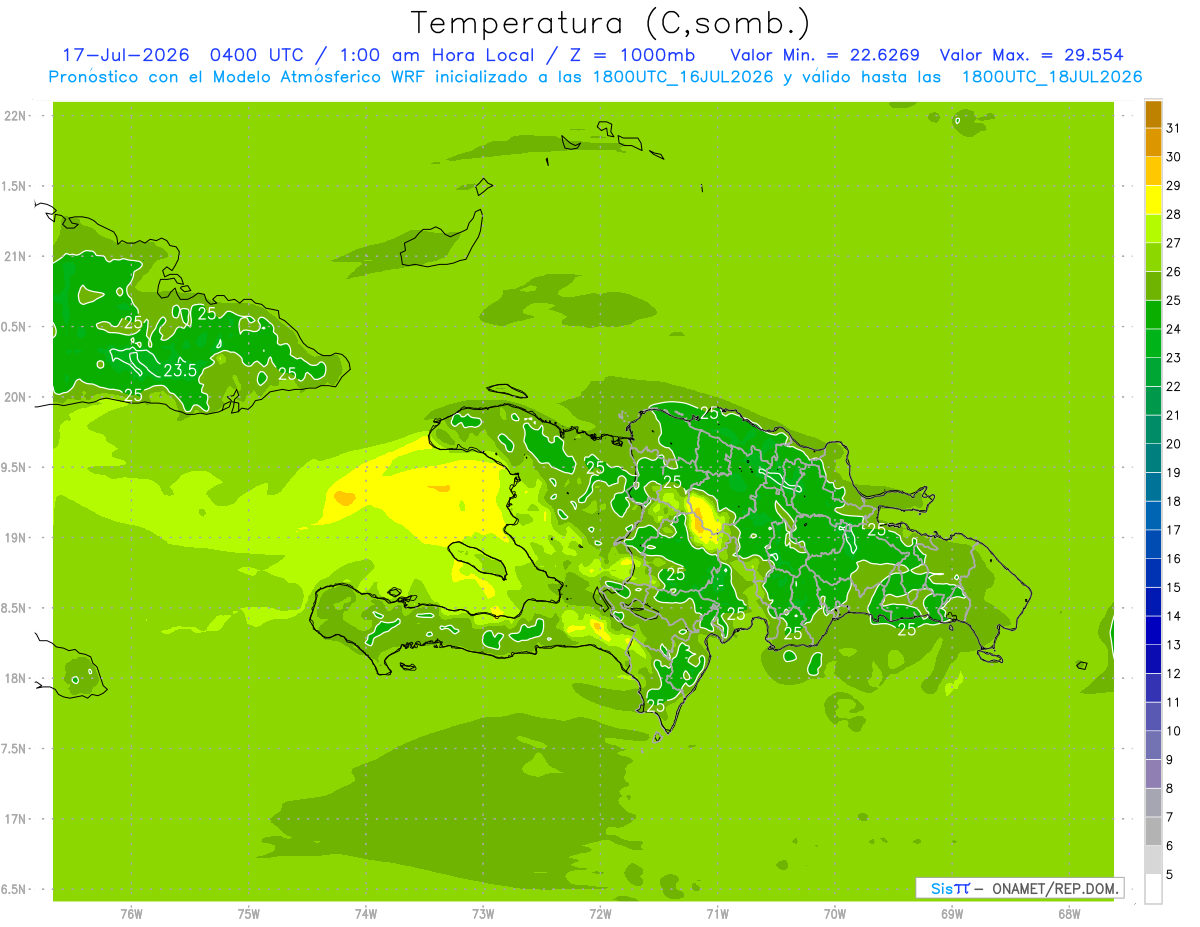Click latitude label "21N"
This screenshot has height=927, width=1200.
coord(13,256)
